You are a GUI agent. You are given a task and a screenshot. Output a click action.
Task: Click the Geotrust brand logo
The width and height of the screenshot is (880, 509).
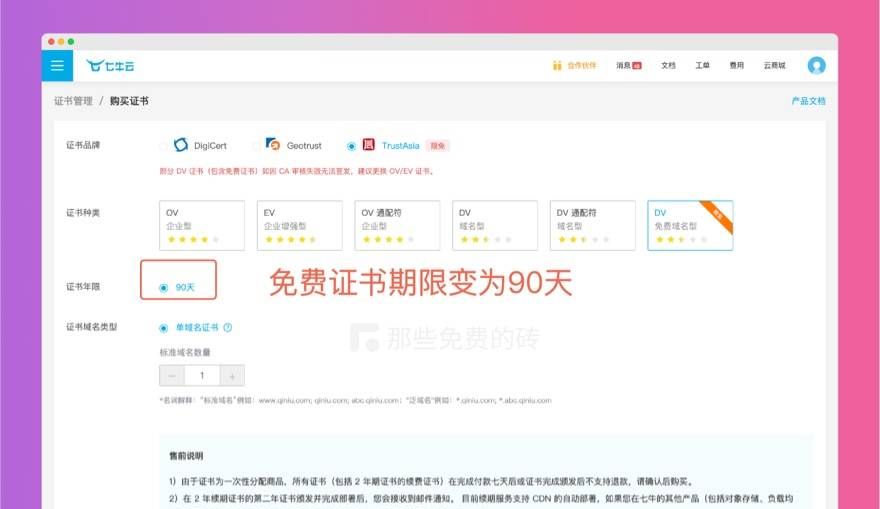(x=273, y=144)
